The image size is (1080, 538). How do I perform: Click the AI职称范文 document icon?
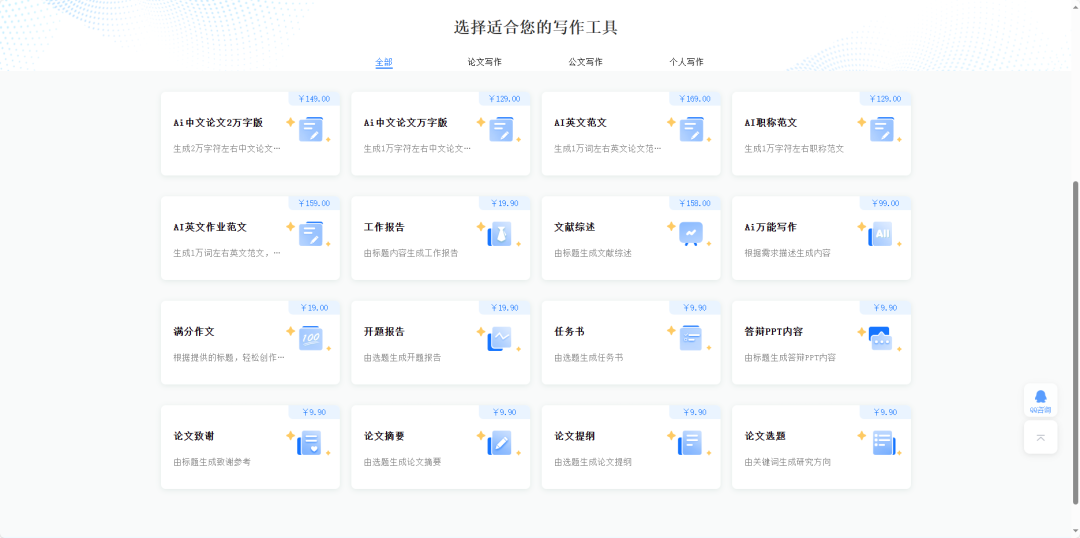(x=882, y=130)
